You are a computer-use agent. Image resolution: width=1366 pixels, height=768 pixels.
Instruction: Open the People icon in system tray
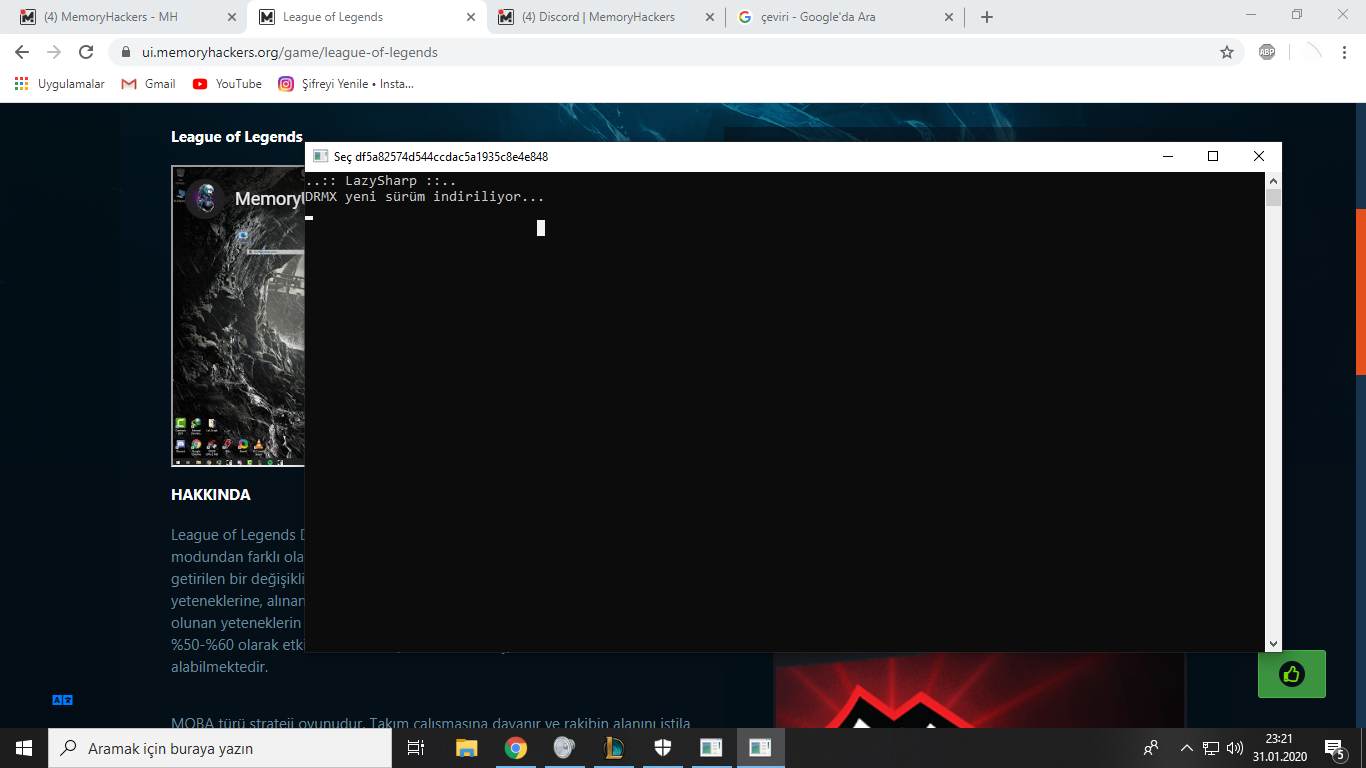1152,748
